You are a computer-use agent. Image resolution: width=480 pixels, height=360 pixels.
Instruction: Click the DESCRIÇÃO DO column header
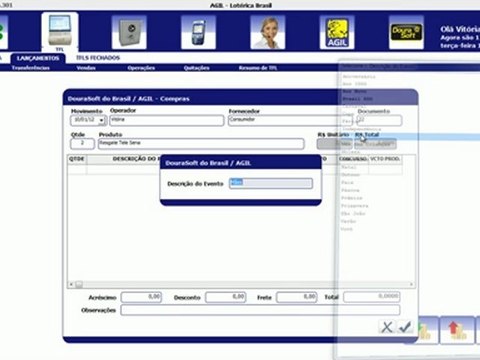(135, 159)
